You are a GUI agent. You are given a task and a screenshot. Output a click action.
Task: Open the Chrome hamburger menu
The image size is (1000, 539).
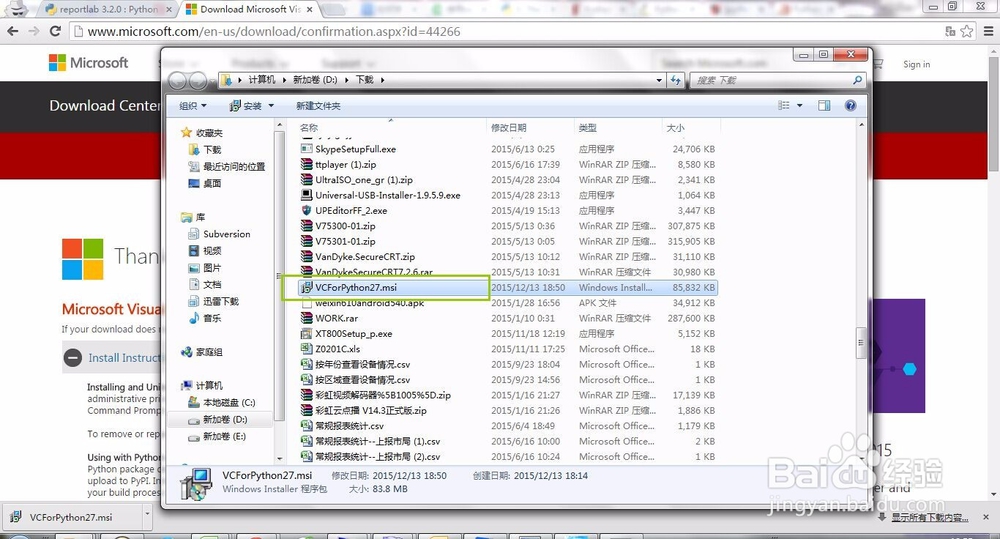(x=989, y=31)
